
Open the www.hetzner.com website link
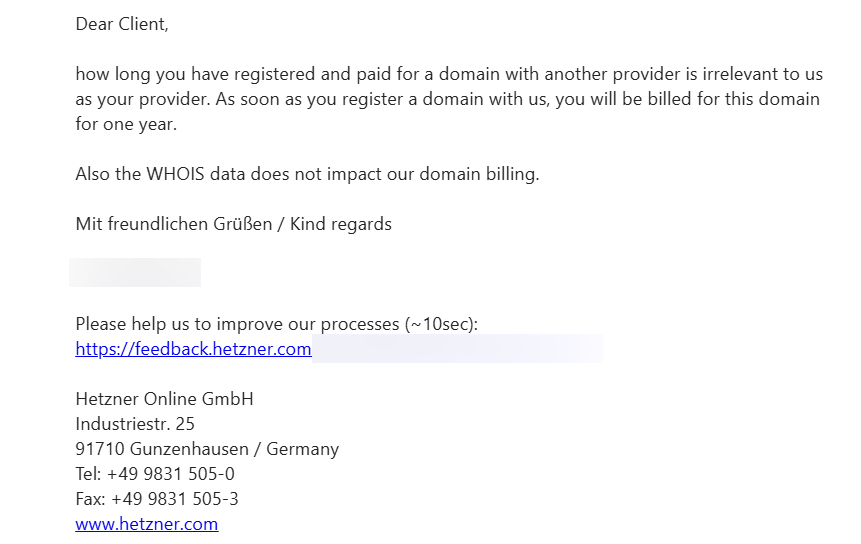[147, 524]
